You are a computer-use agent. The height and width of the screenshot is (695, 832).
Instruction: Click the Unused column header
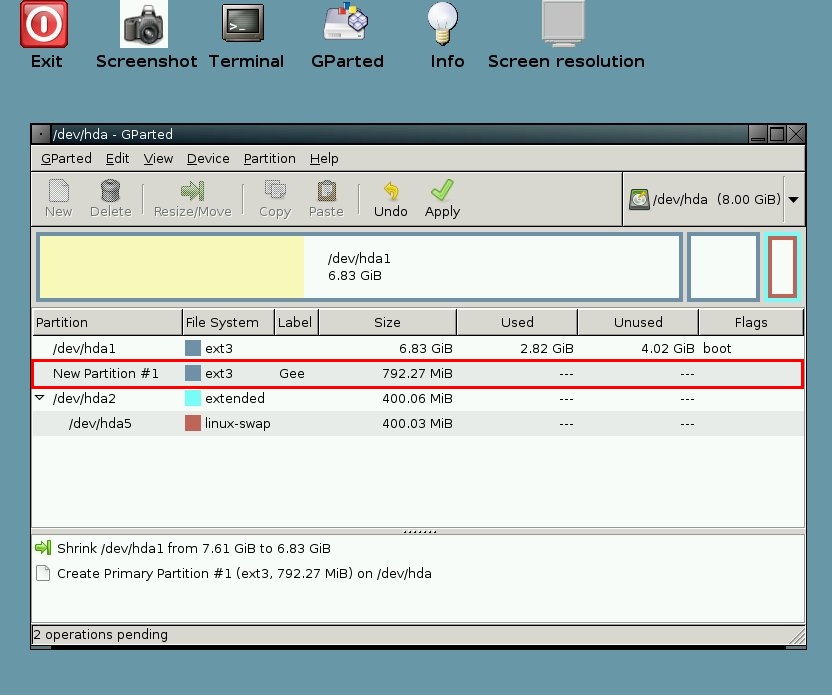tap(638, 322)
